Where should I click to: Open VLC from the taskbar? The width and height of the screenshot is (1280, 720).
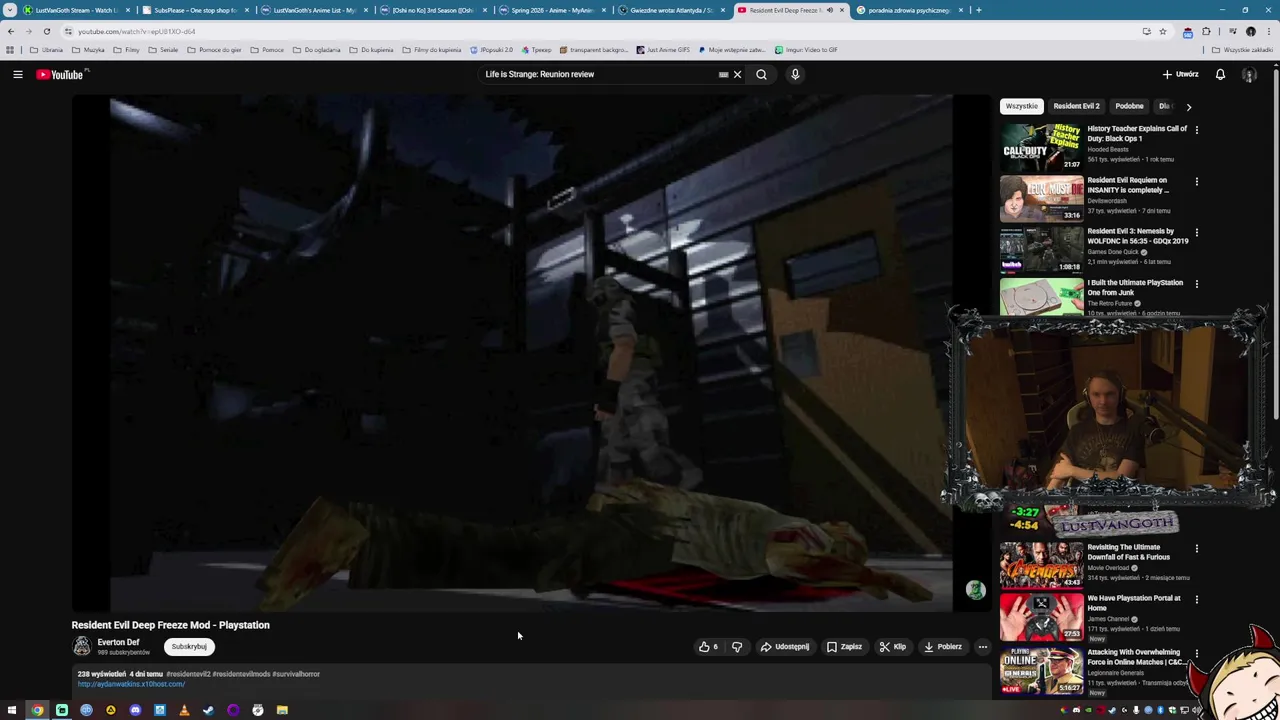(x=184, y=710)
